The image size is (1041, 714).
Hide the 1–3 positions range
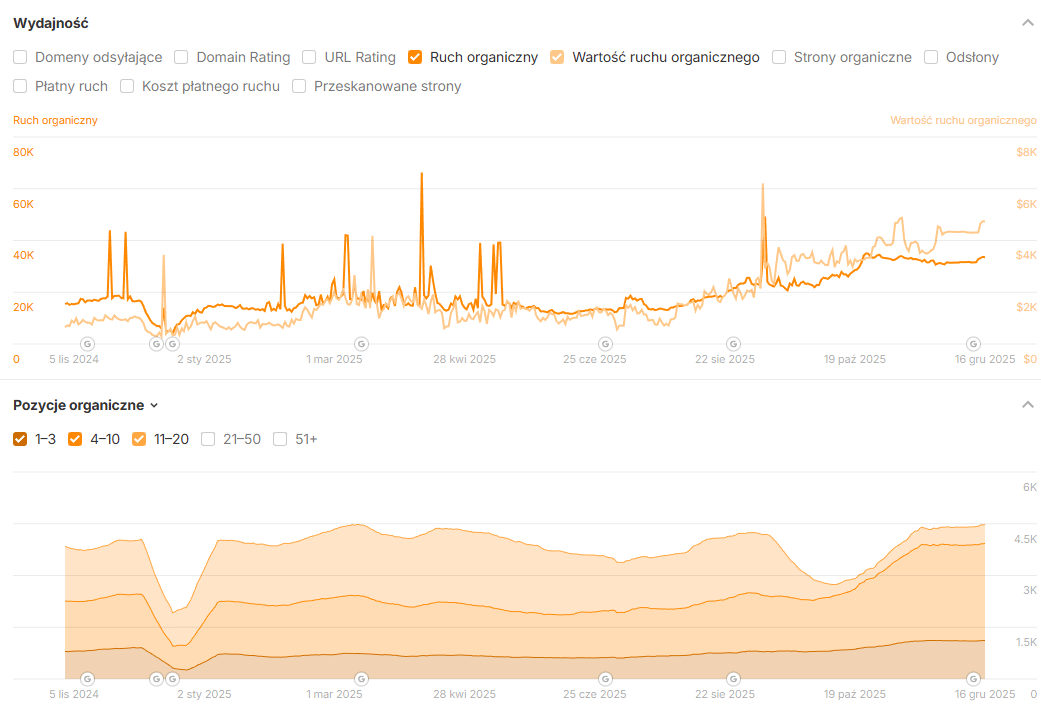pos(20,439)
